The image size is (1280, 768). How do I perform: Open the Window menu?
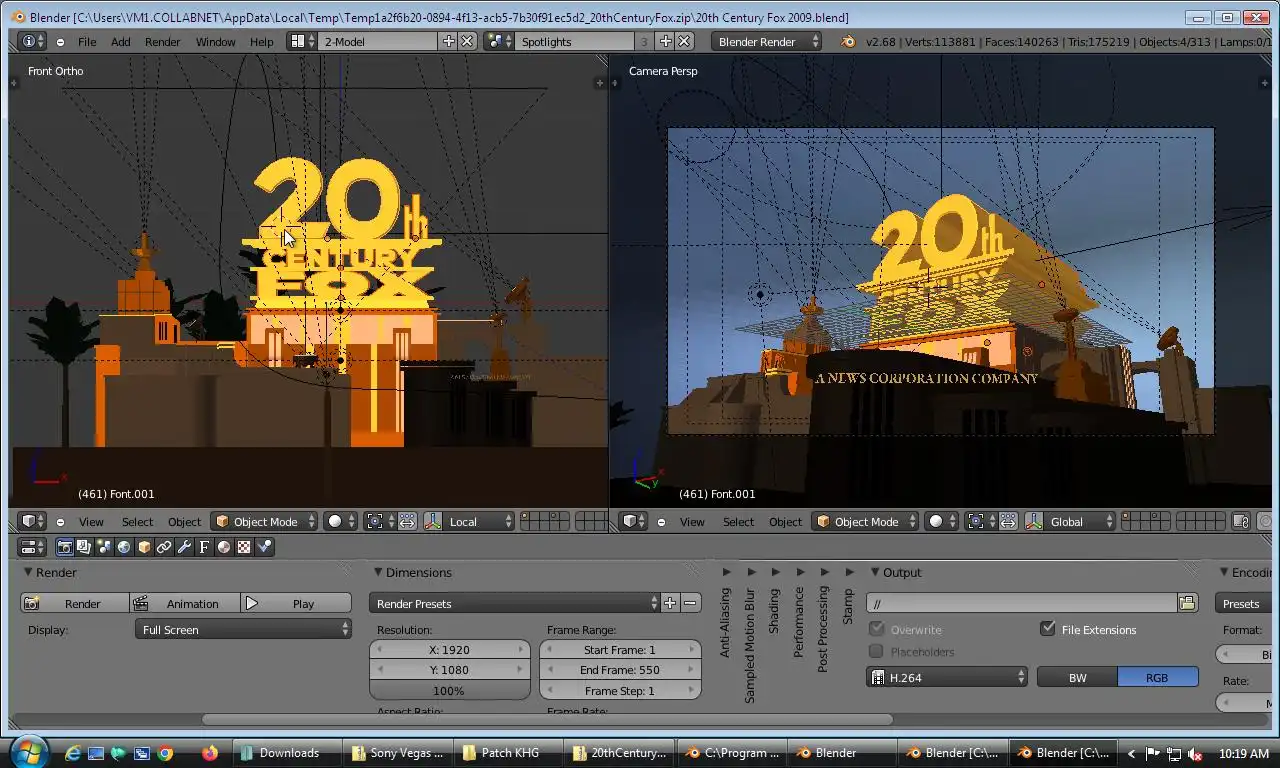tap(215, 41)
